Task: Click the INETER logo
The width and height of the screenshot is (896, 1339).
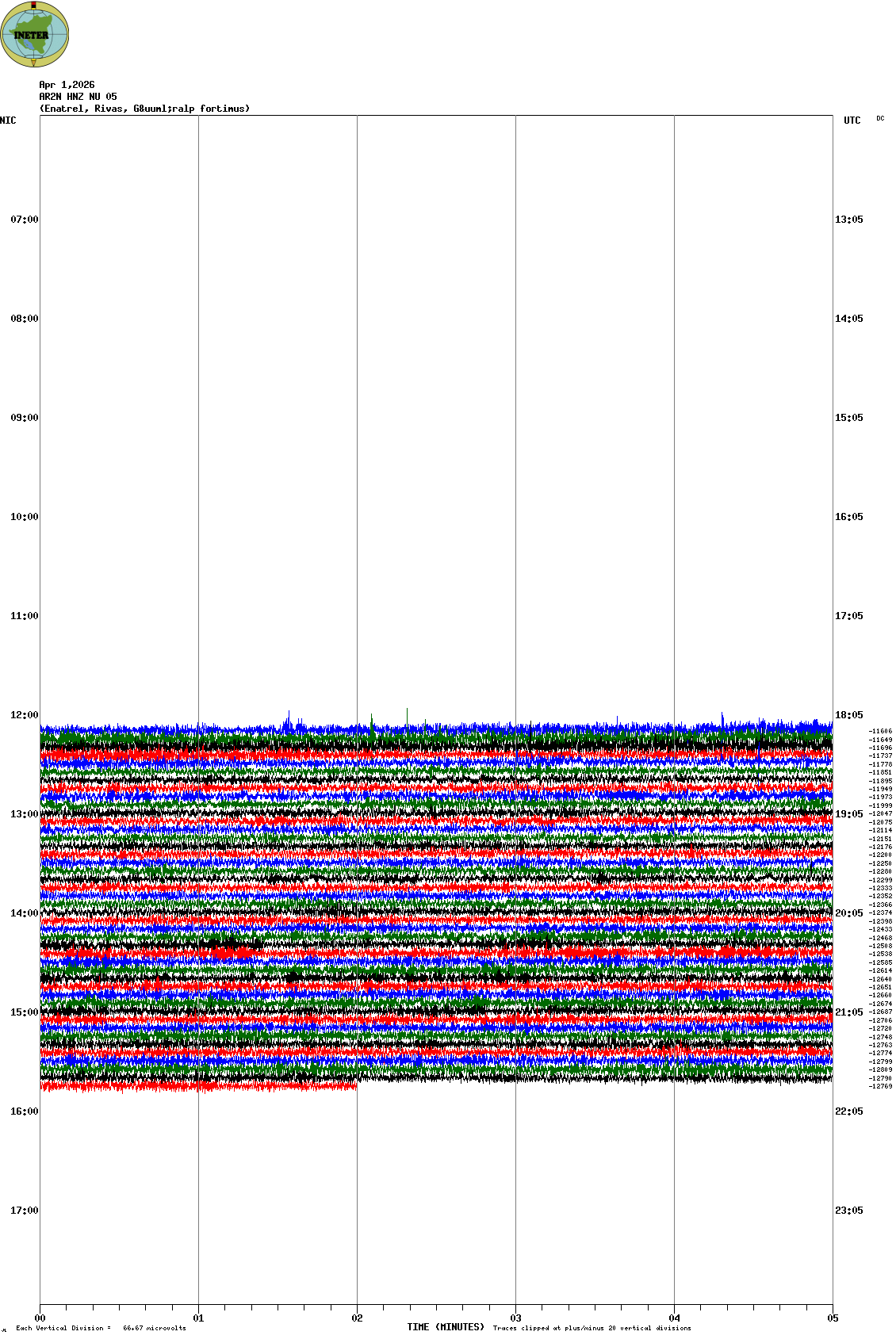Action: click(34, 34)
